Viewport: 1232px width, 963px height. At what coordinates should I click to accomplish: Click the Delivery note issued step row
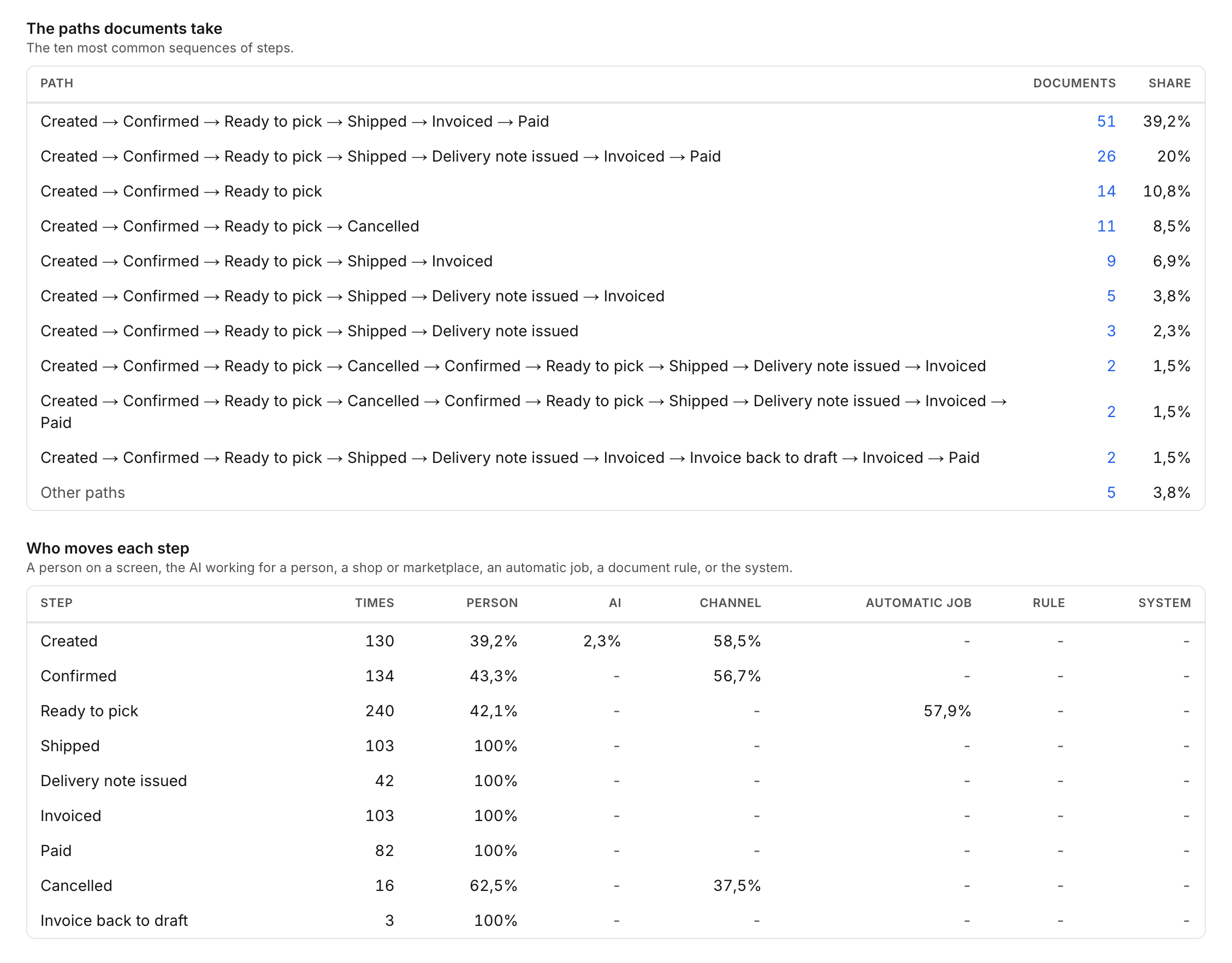click(615, 781)
